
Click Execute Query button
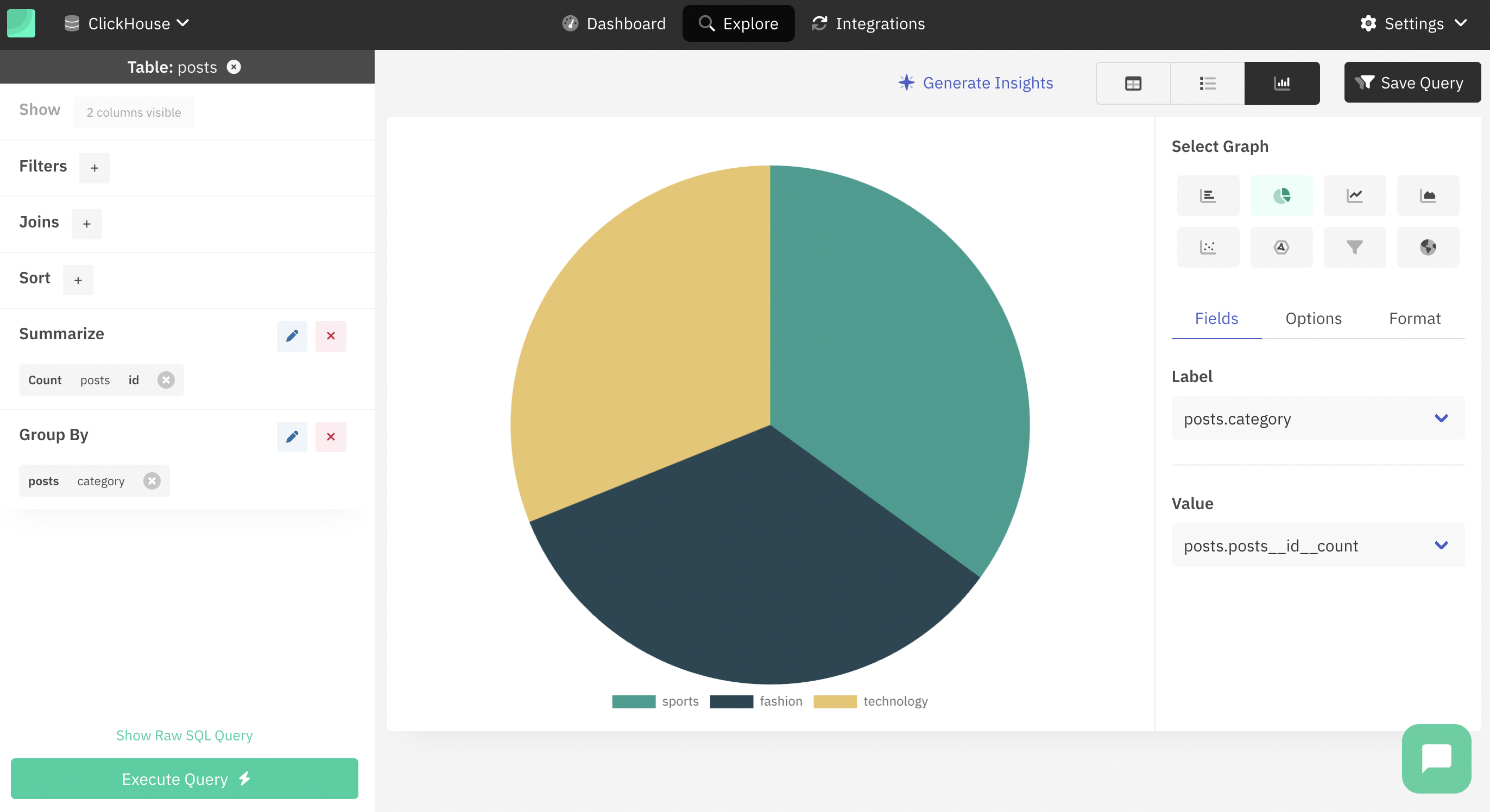184,779
